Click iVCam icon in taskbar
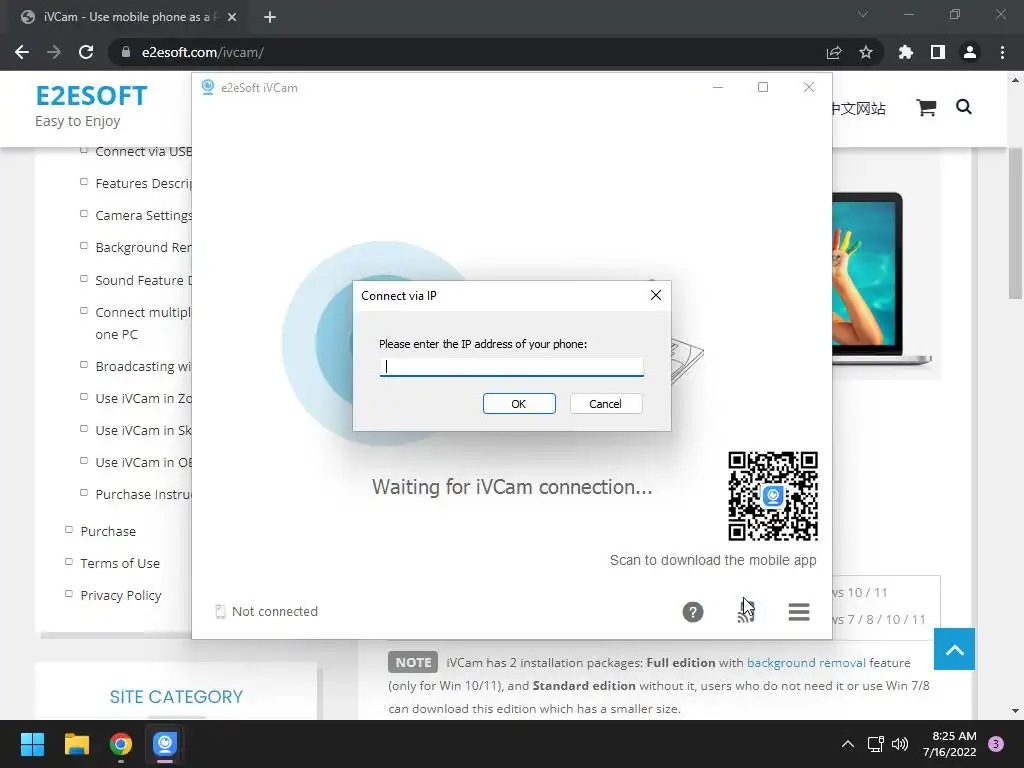The height and width of the screenshot is (768, 1024). [x=165, y=744]
